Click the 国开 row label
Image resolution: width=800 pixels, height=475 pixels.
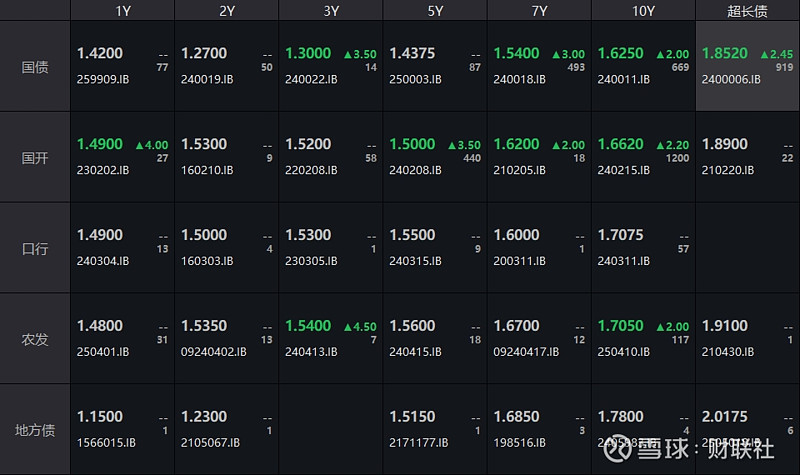click(x=36, y=158)
